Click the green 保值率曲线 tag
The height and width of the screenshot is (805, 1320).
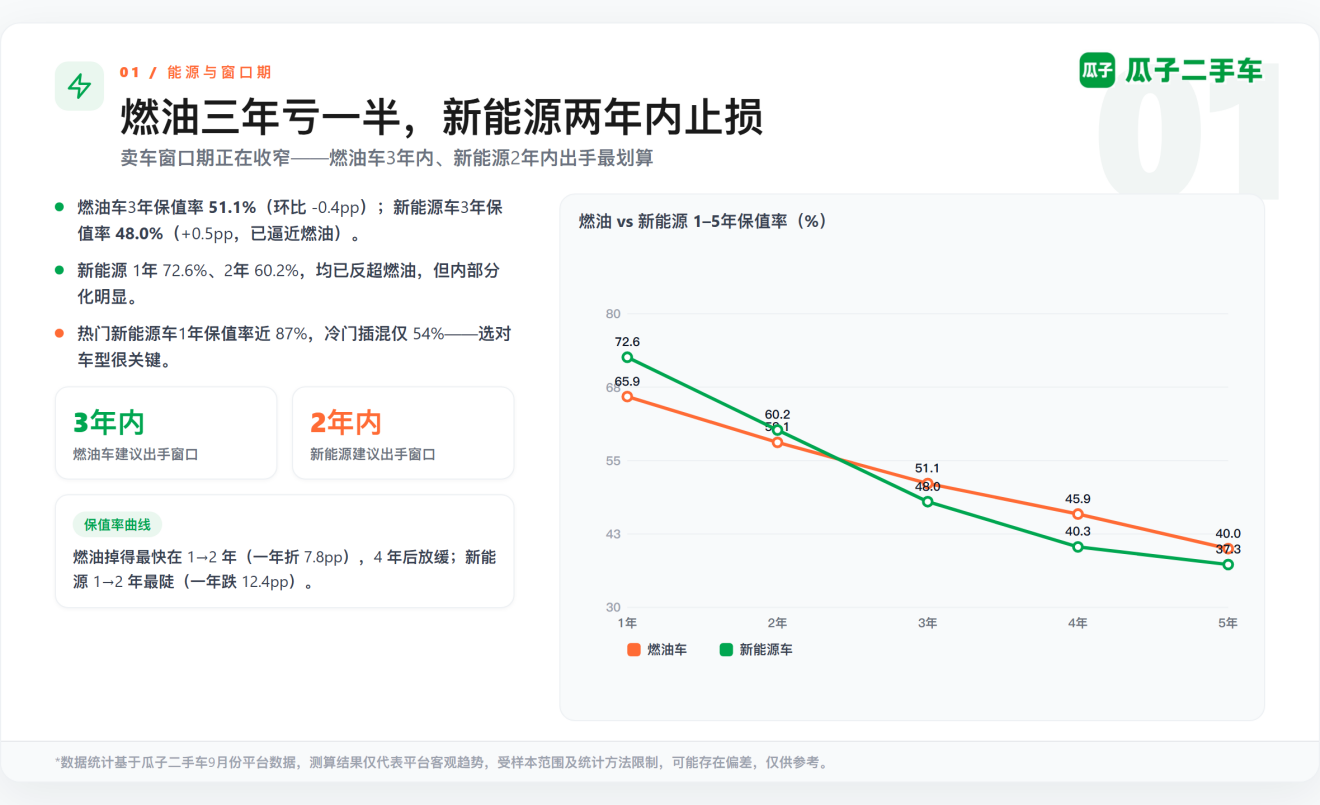117,525
